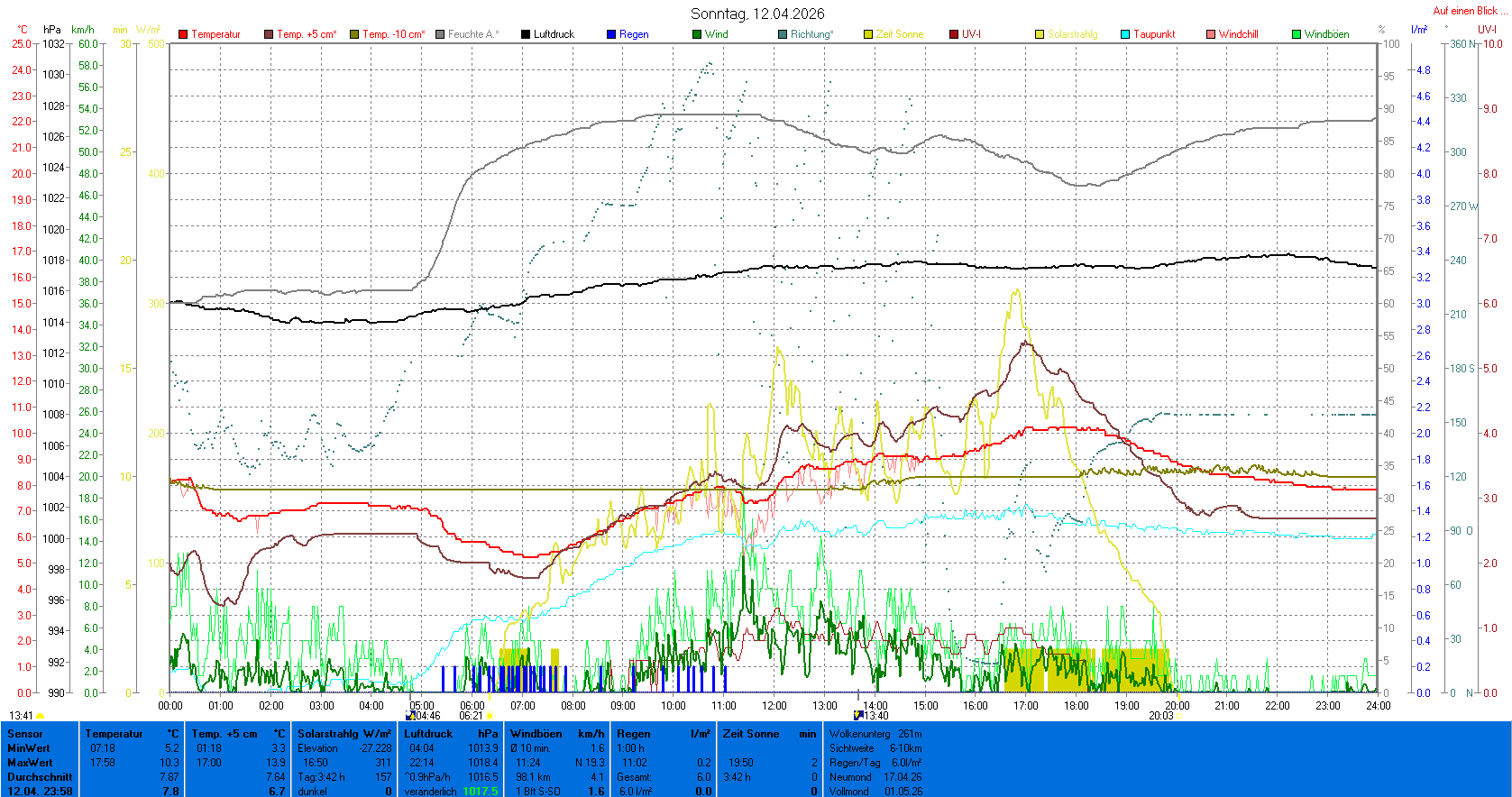The image size is (1512, 797).
Task: Click the sunset icon next to 20:03
Action: pyautogui.click(x=1179, y=716)
